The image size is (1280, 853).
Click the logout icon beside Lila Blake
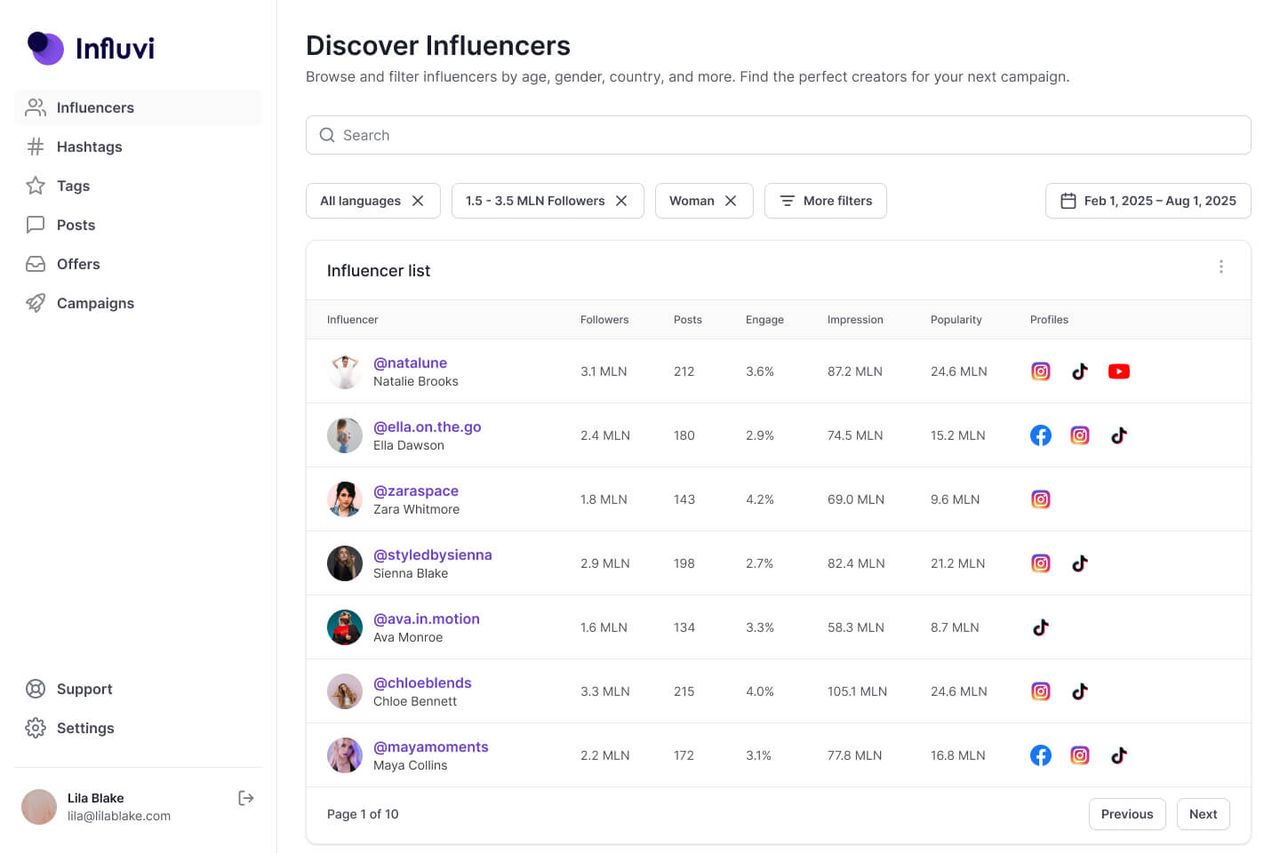(246, 798)
